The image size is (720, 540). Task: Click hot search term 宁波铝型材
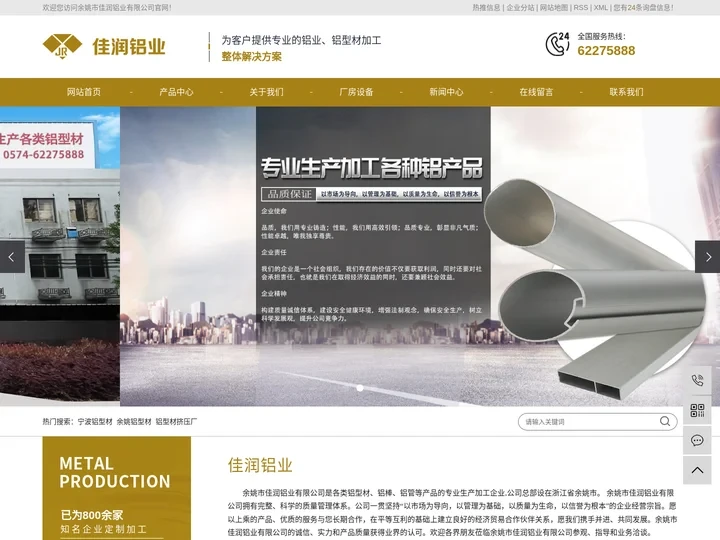(95, 421)
